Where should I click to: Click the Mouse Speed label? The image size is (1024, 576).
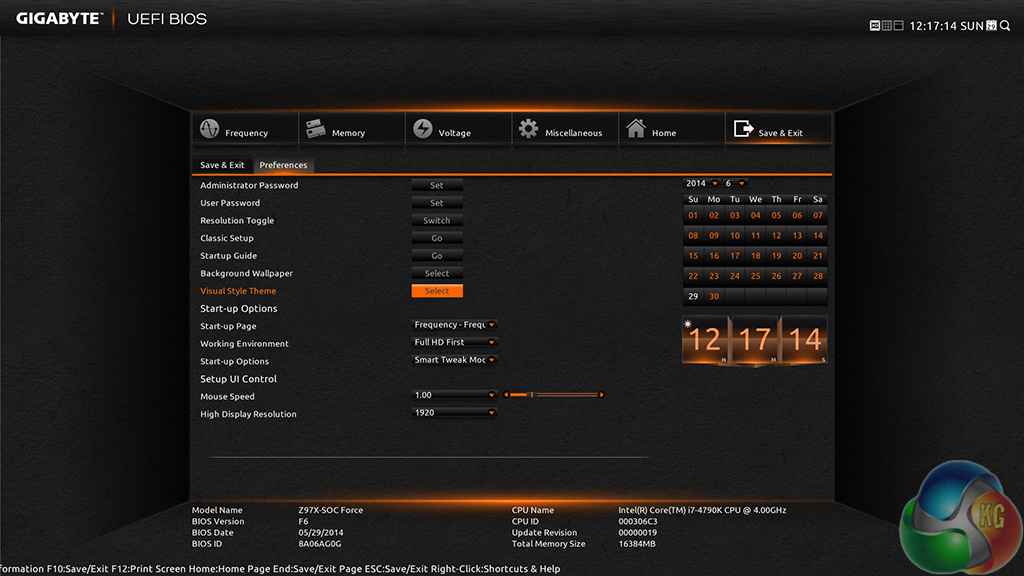227,396
